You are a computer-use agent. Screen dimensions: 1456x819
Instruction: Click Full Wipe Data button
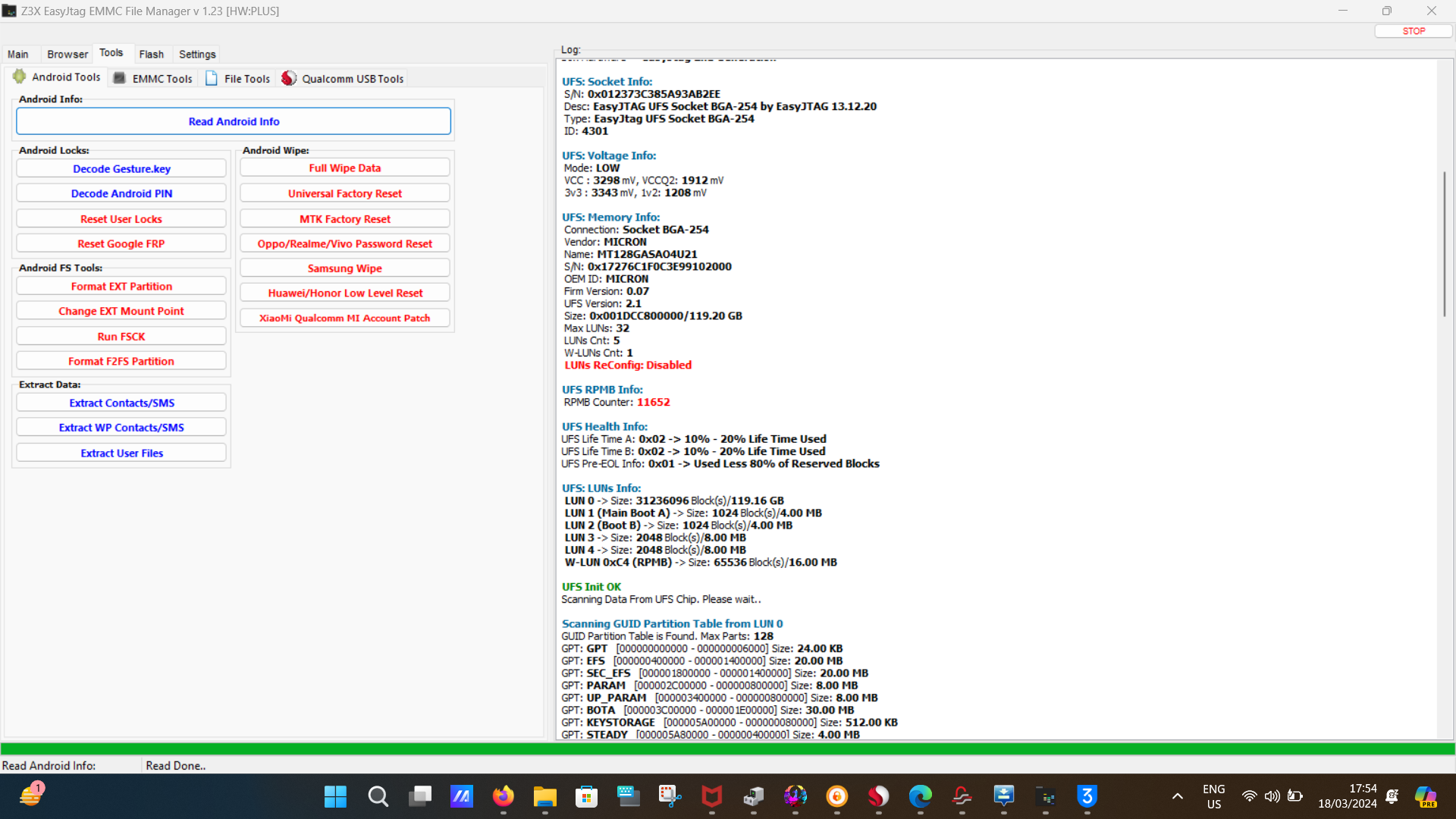[345, 168]
